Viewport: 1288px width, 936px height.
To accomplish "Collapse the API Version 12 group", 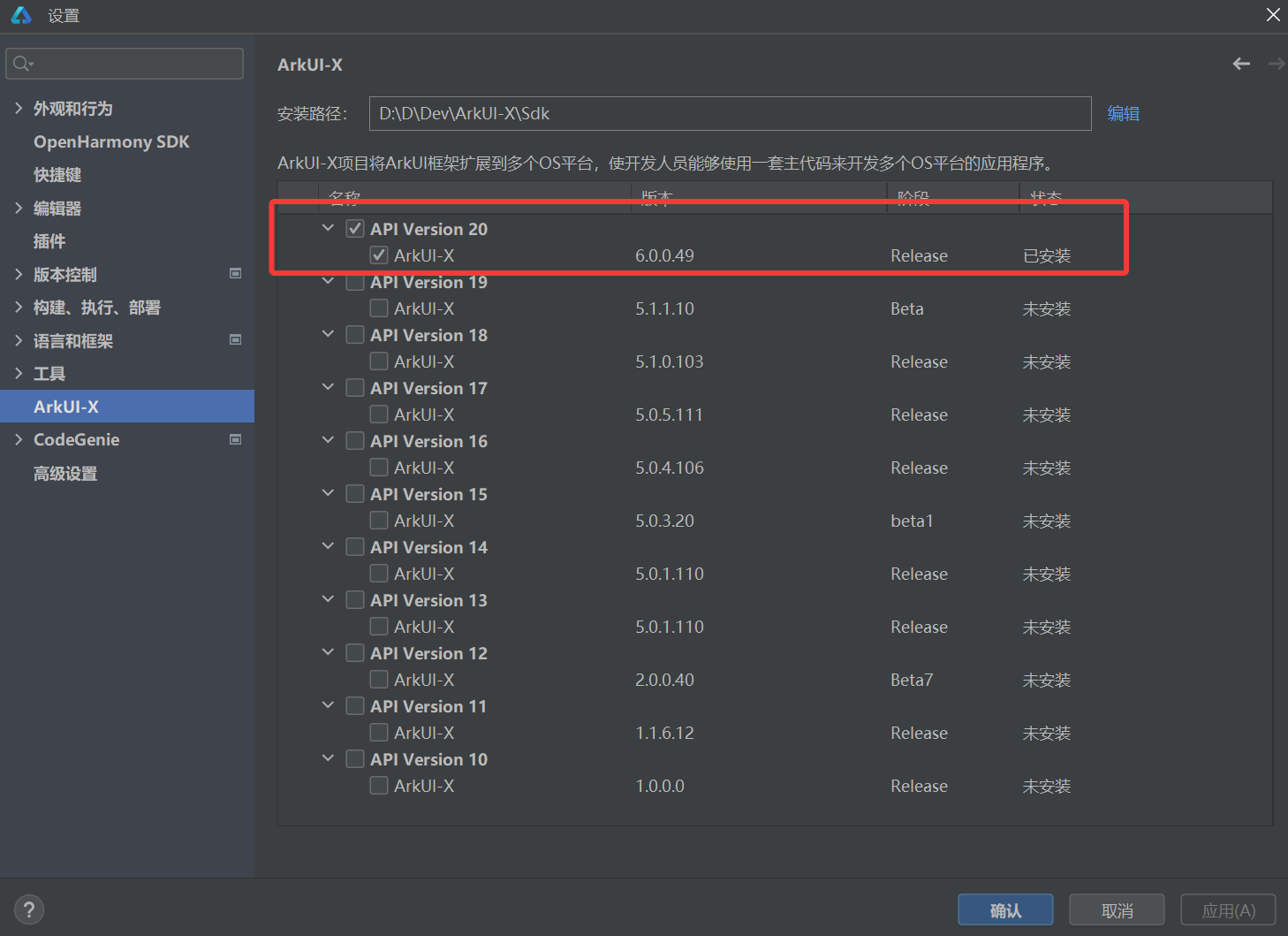I will point(328,652).
